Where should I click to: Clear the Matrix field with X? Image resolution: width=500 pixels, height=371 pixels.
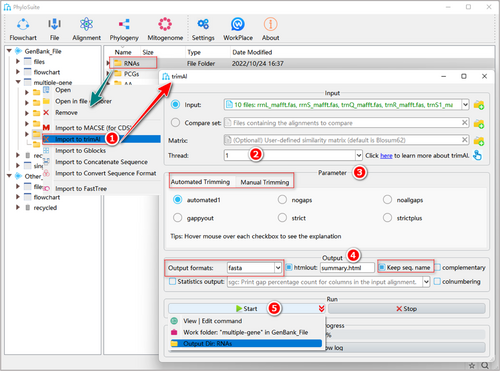pos(464,140)
